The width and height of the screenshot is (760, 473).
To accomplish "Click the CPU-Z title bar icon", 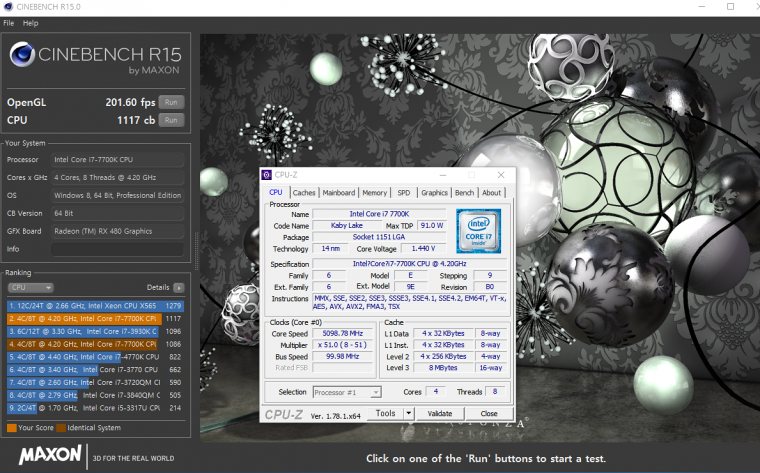I will coord(267,175).
